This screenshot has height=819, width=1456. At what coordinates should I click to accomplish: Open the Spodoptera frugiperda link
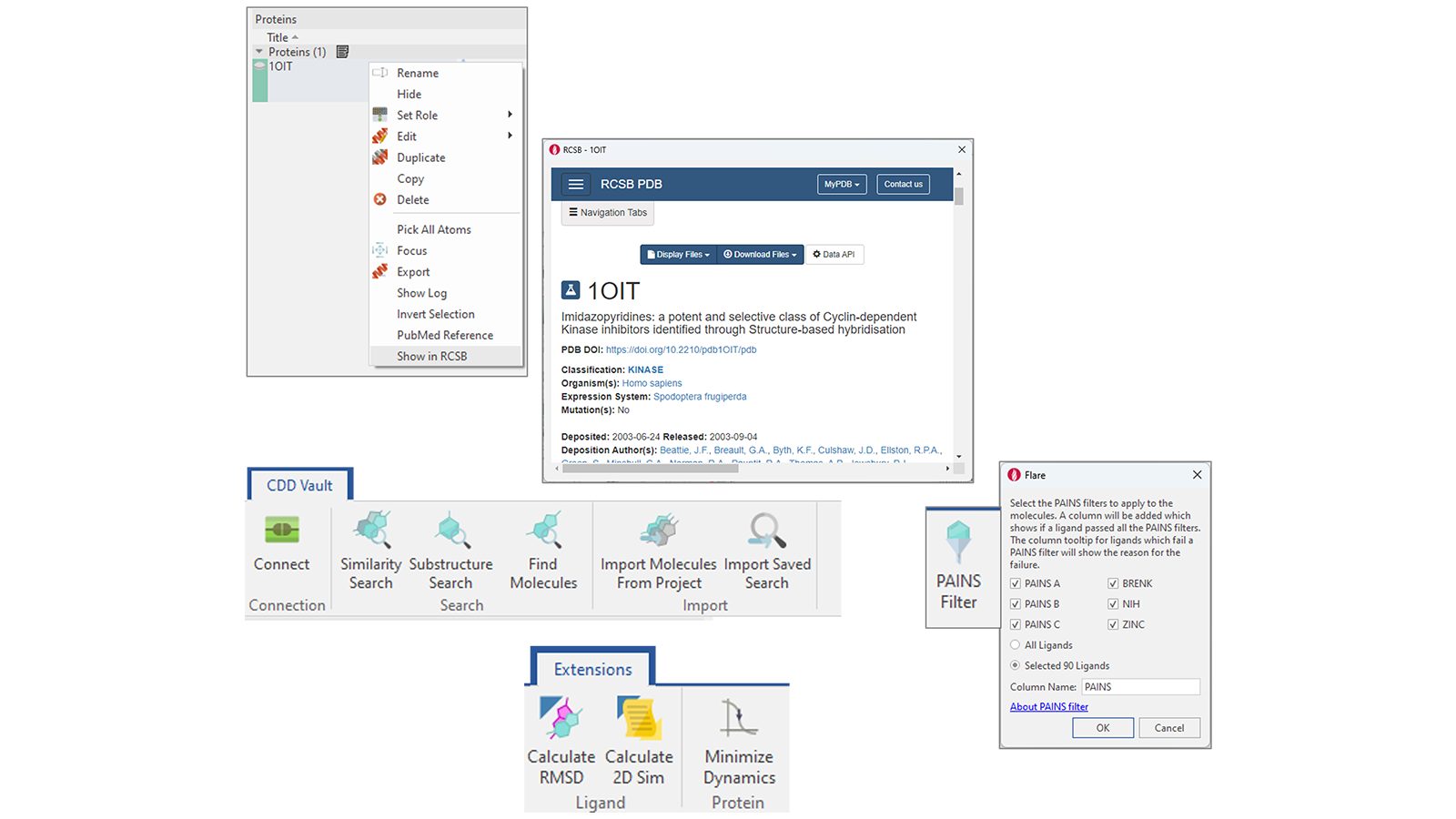tap(700, 397)
